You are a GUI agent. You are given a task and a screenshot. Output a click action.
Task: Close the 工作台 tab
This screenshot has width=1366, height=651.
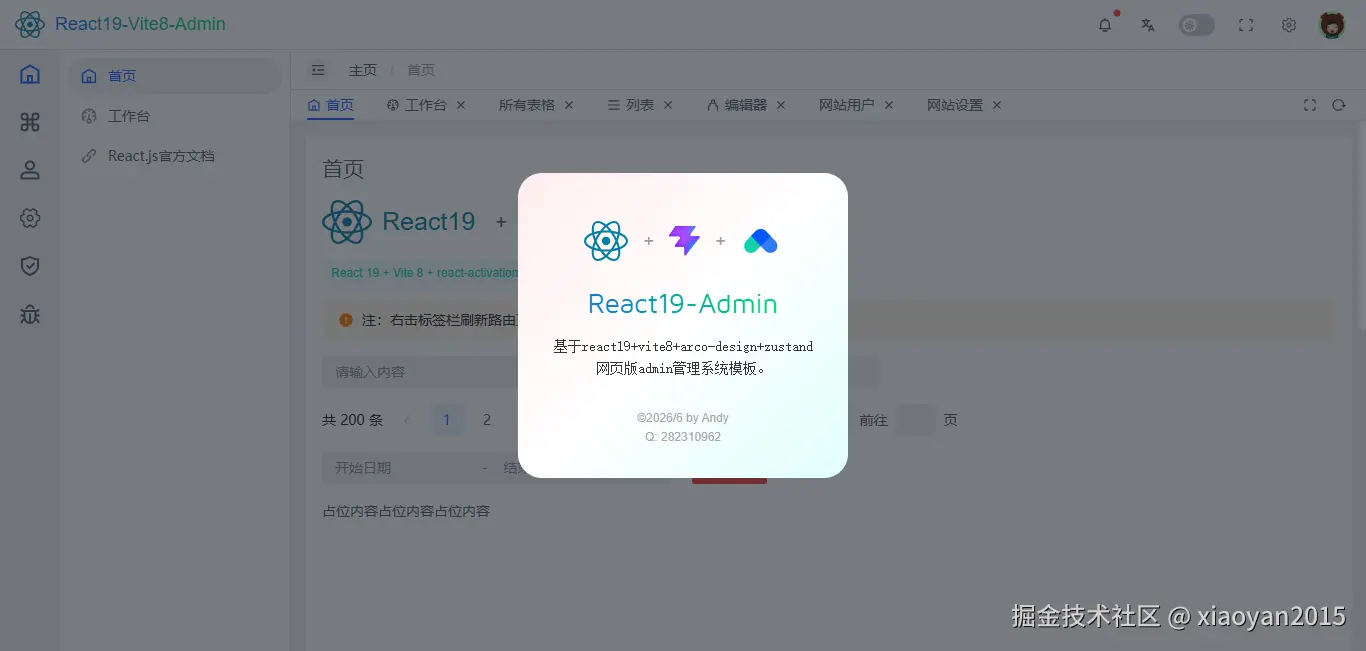(x=461, y=105)
